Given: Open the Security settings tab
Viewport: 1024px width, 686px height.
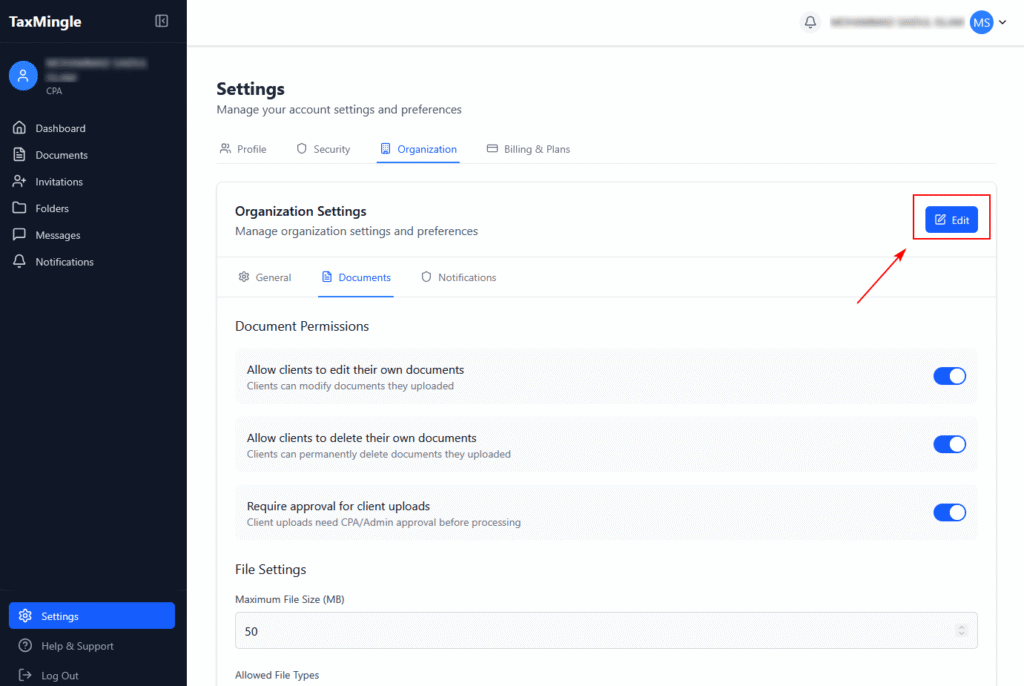Looking at the screenshot, I should coord(323,149).
